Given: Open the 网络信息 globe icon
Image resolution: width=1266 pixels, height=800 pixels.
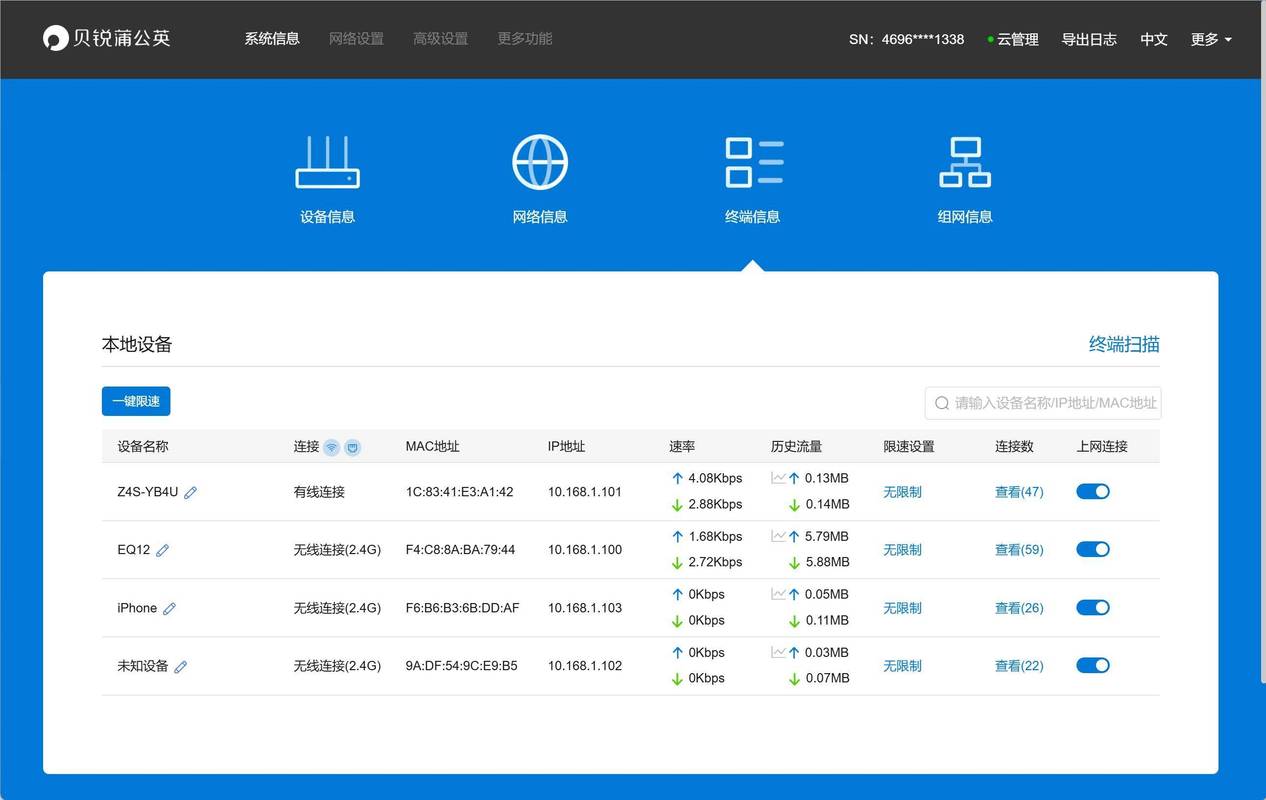Looking at the screenshot, I should pyautogui.click(x=540, y=162).
